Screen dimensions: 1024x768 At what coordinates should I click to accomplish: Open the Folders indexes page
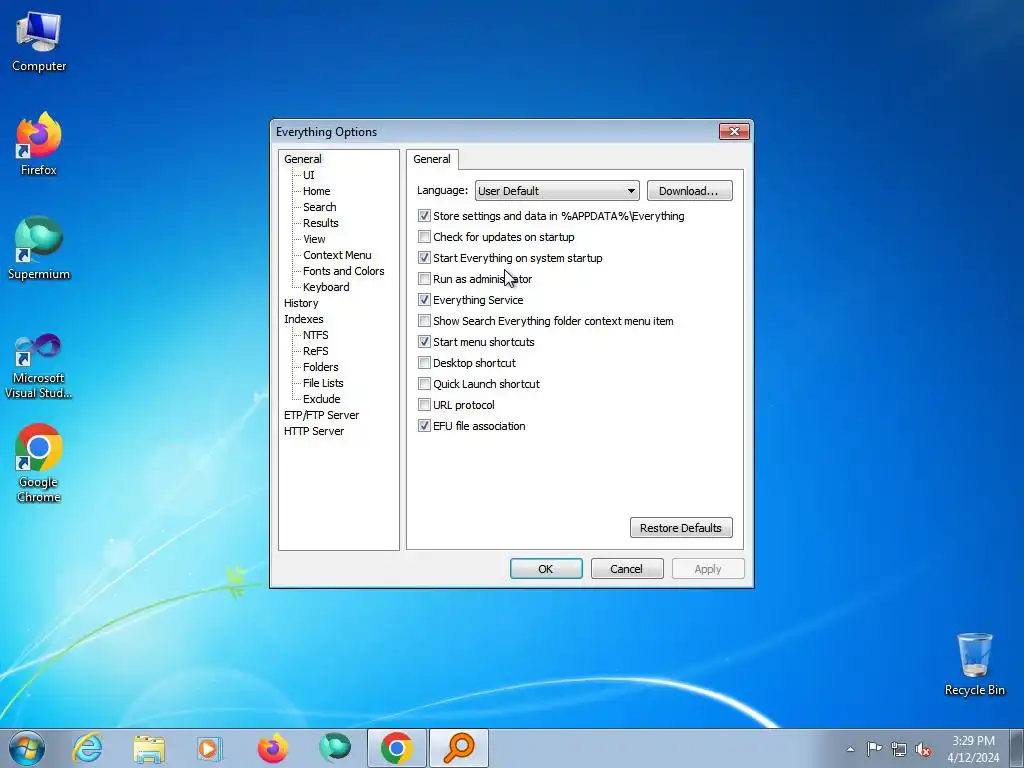(x=320, y=367)
